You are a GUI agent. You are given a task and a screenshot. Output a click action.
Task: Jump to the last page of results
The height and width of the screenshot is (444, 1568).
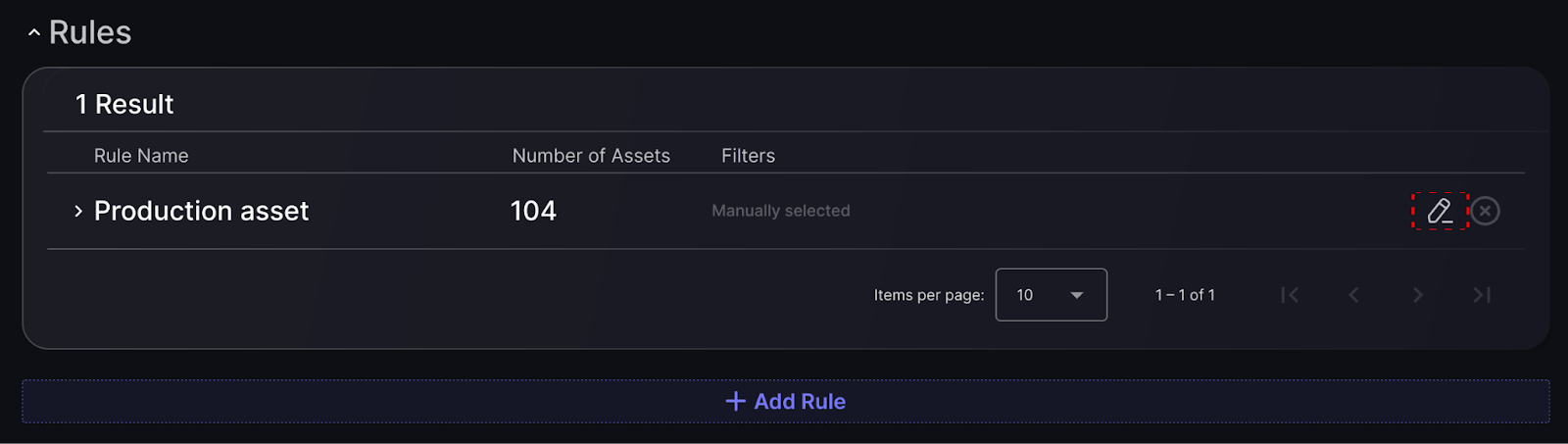pyautogui.click(x=1482, y=295)
